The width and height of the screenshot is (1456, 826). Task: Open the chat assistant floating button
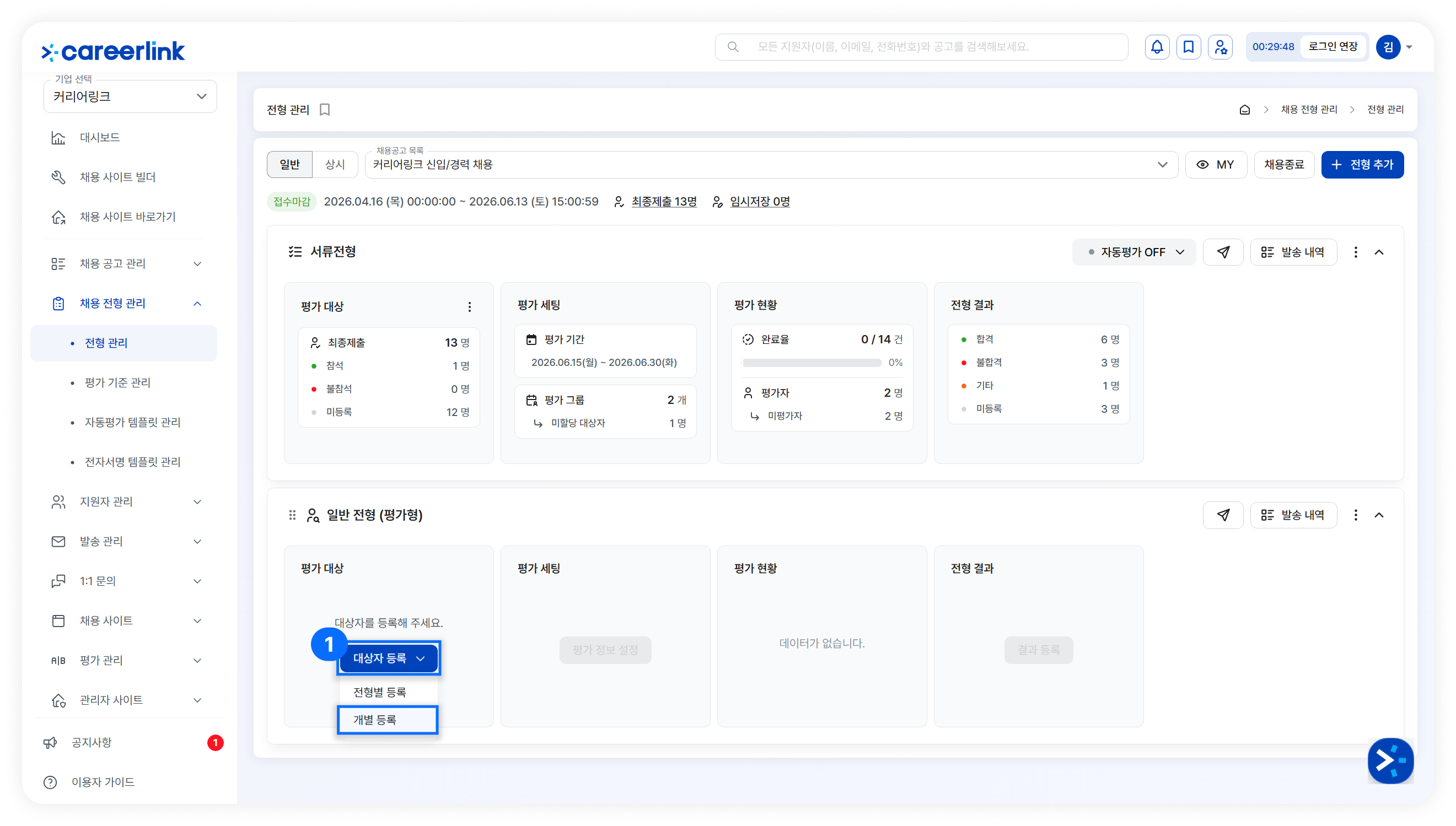(x=1390, y=761)
